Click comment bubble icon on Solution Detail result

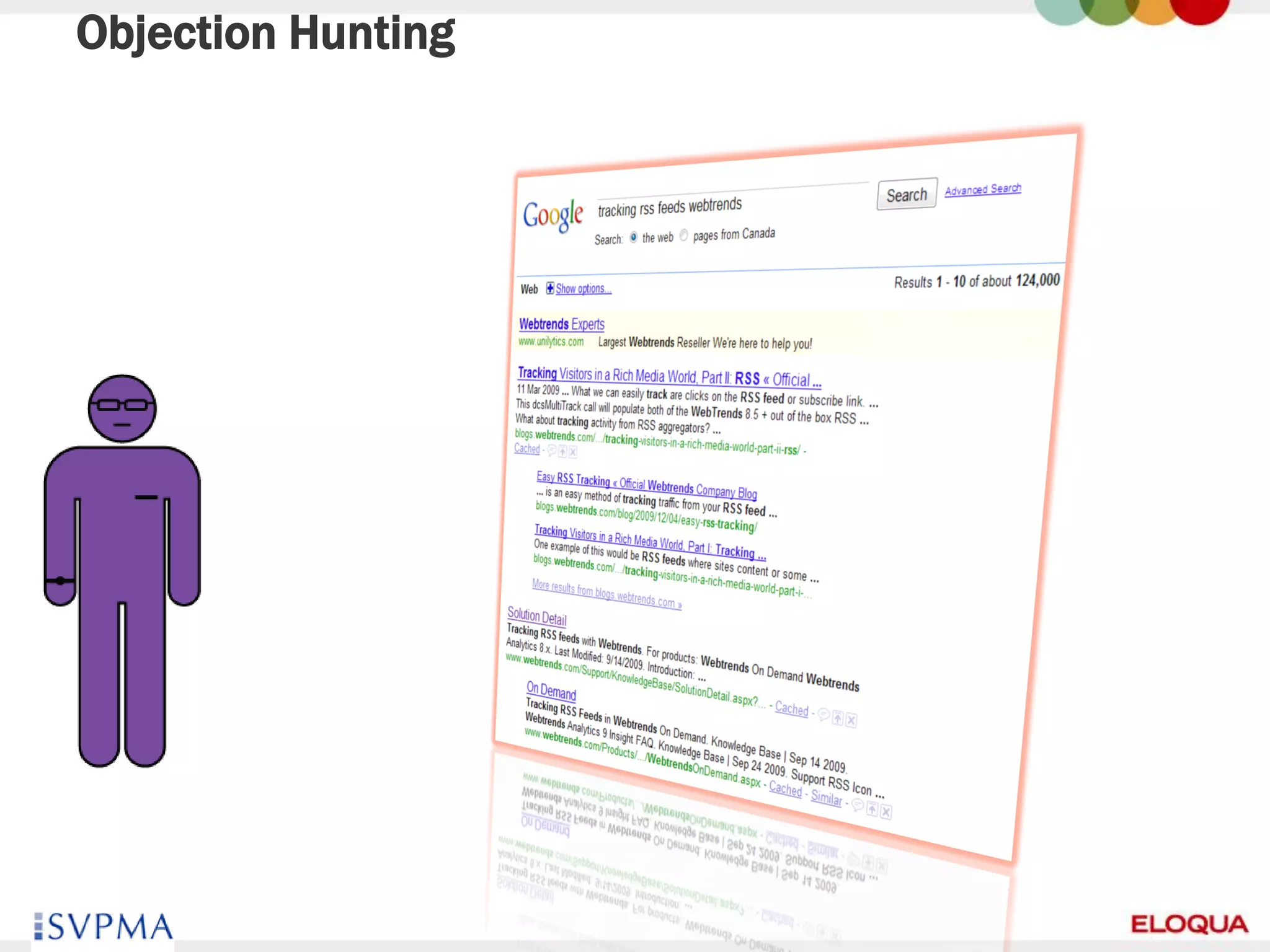pyautogui.click(x=824, y=715)
